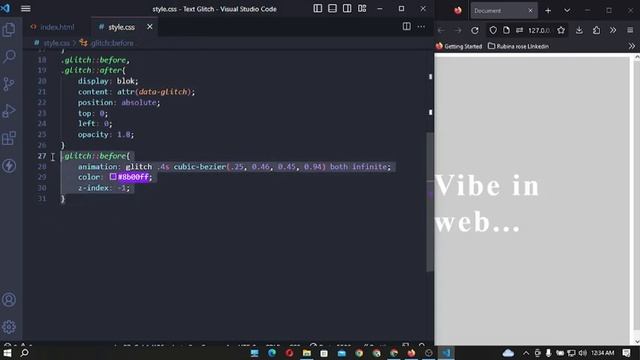Open the Extensions view

click(9, 138)
